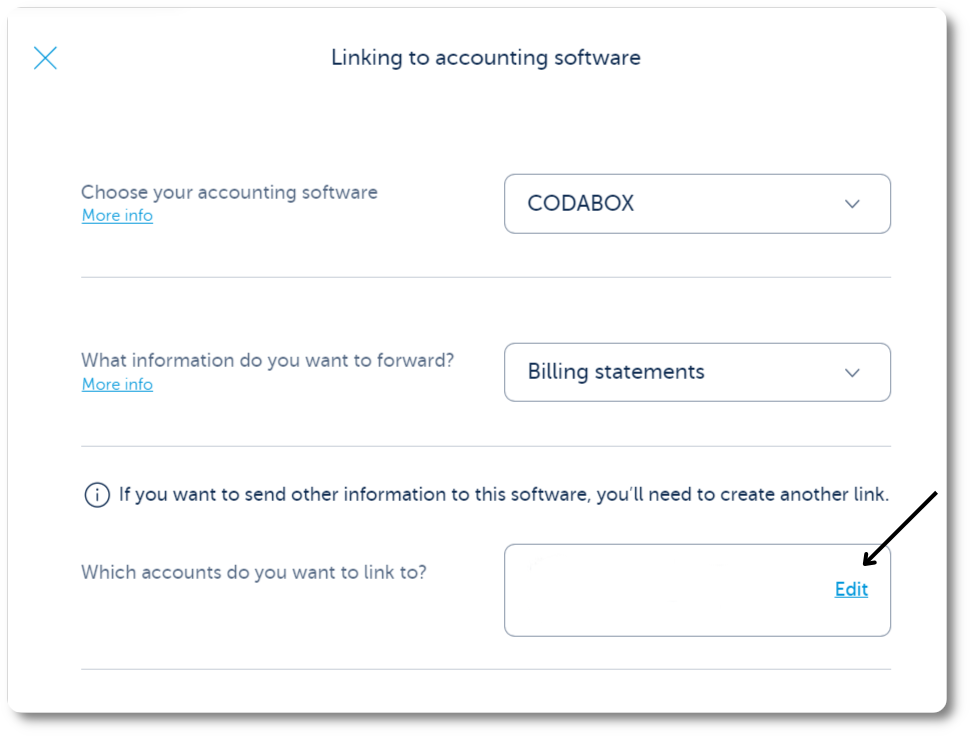
Task: Click inside the linked accounts box
Action: pyautogui.click(x=697, y=590)
